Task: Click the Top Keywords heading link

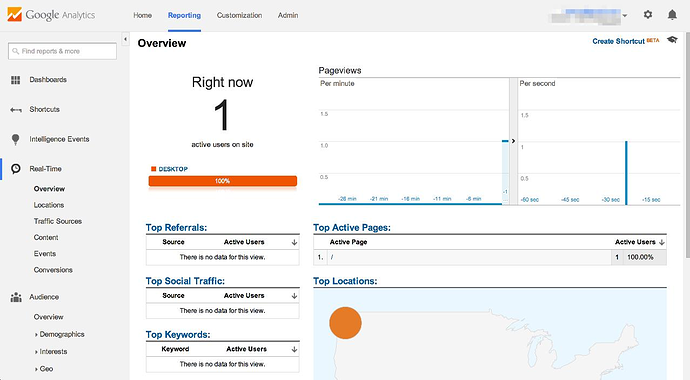Action: pos(178,335)
